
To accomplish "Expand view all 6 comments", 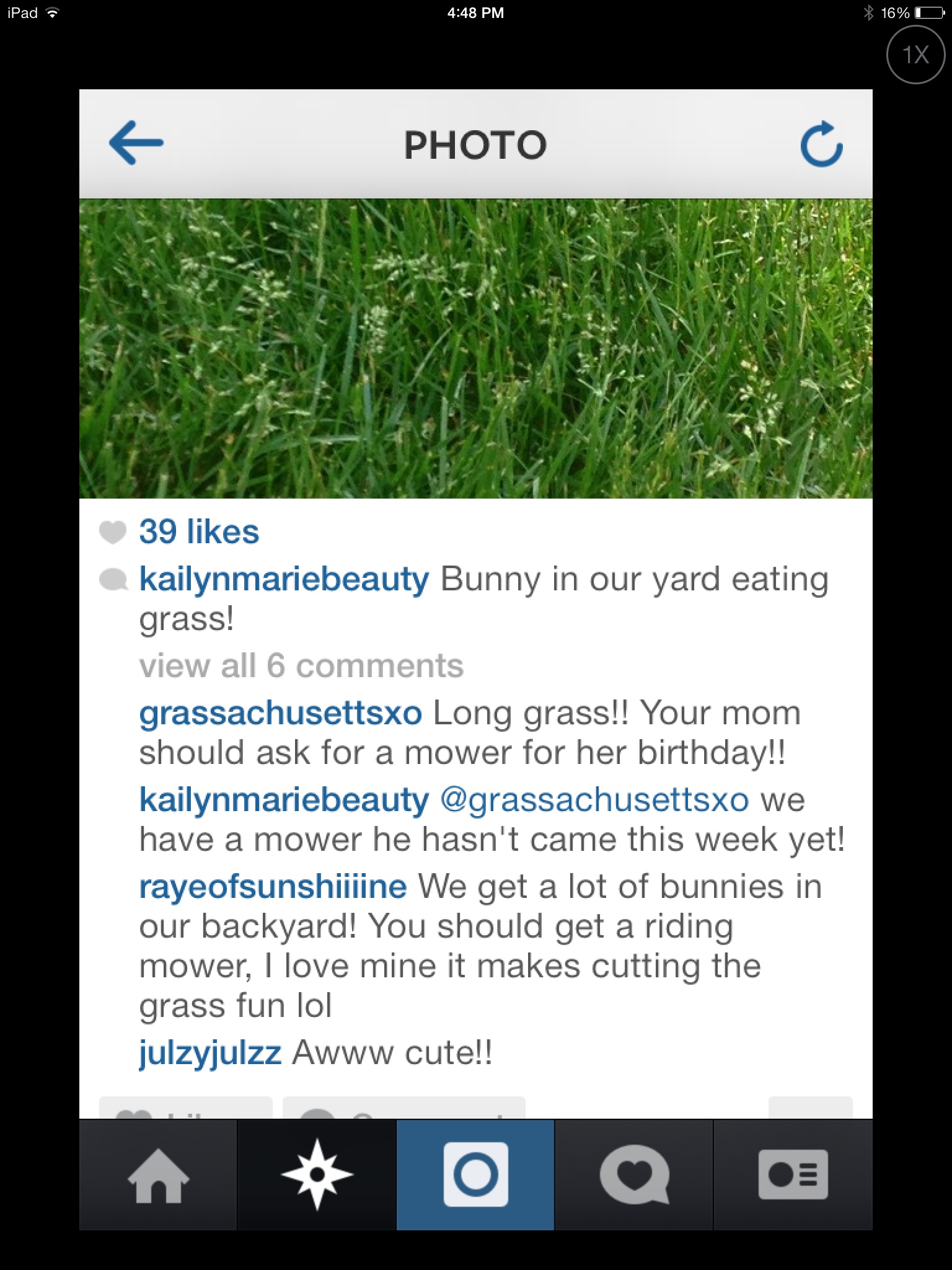I will (301, 666).
